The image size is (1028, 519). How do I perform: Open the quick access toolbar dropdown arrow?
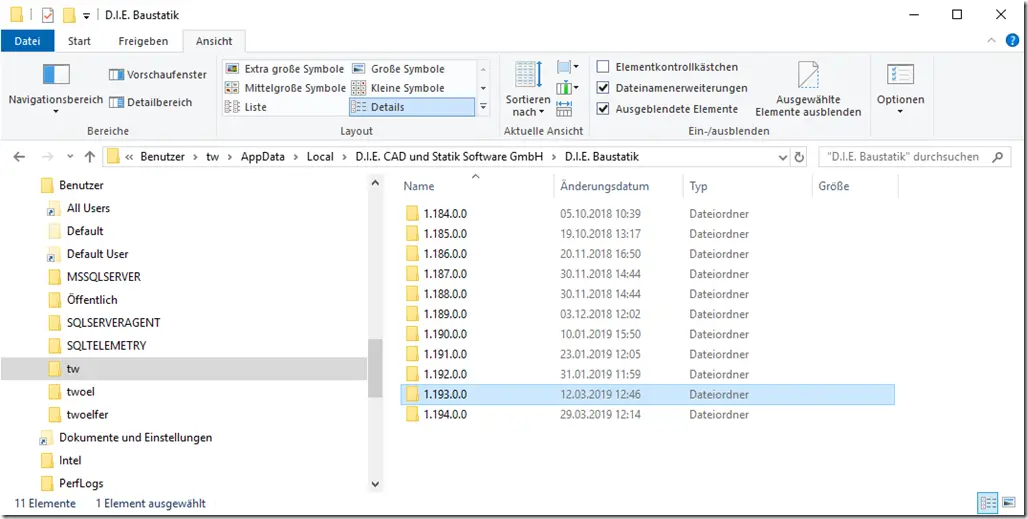[87, 16]
